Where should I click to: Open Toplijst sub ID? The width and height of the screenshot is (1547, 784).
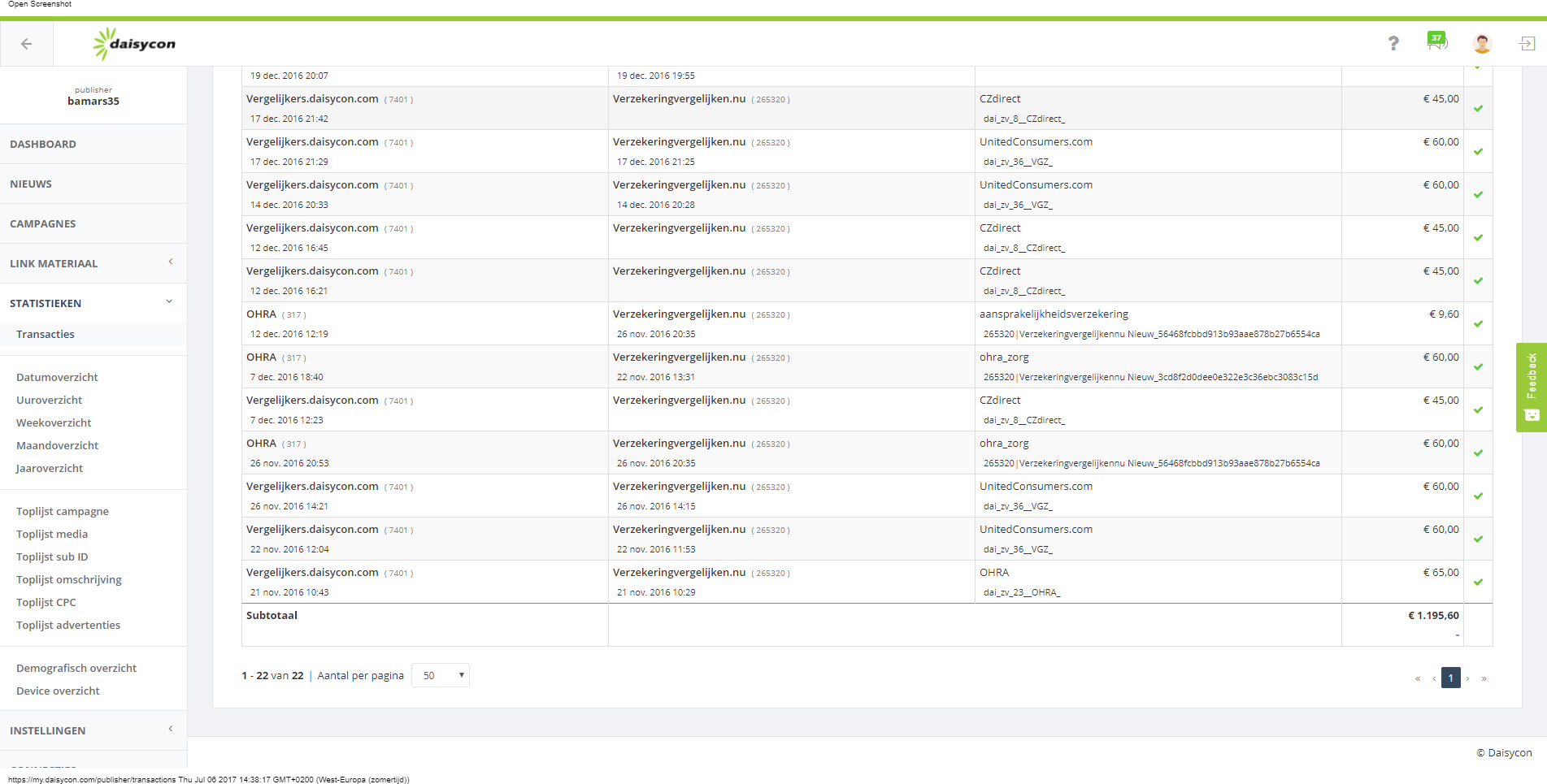point(52,557)
